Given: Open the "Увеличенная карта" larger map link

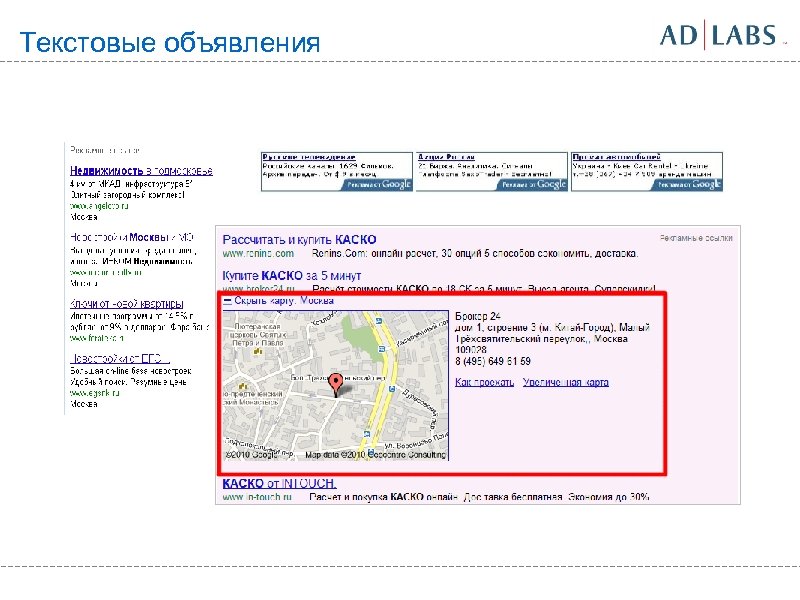Looking at the screenshot, I should tap(565, 382).
